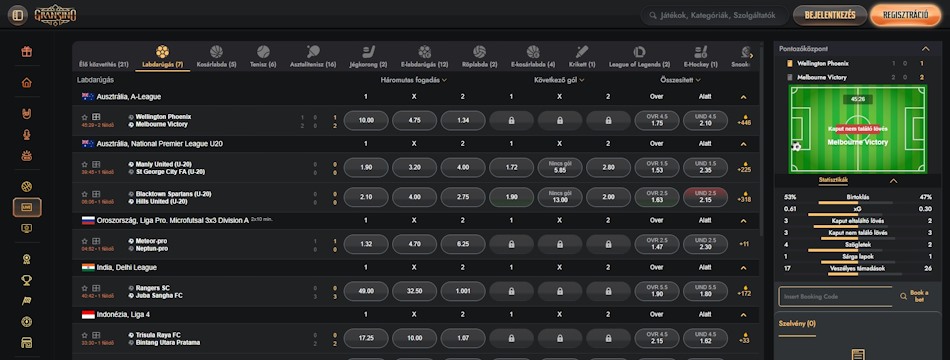
Task: Click the search field Játékok, Kategóriák, Szolgáltatók
Action: pyautogui.click(x=715, y=16)
